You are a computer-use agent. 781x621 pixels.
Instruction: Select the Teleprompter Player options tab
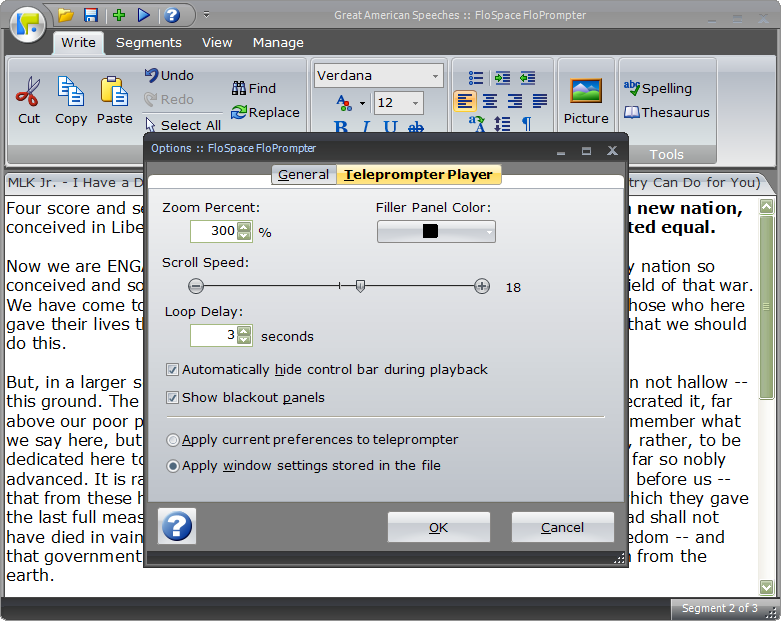(x=418, y=175)
